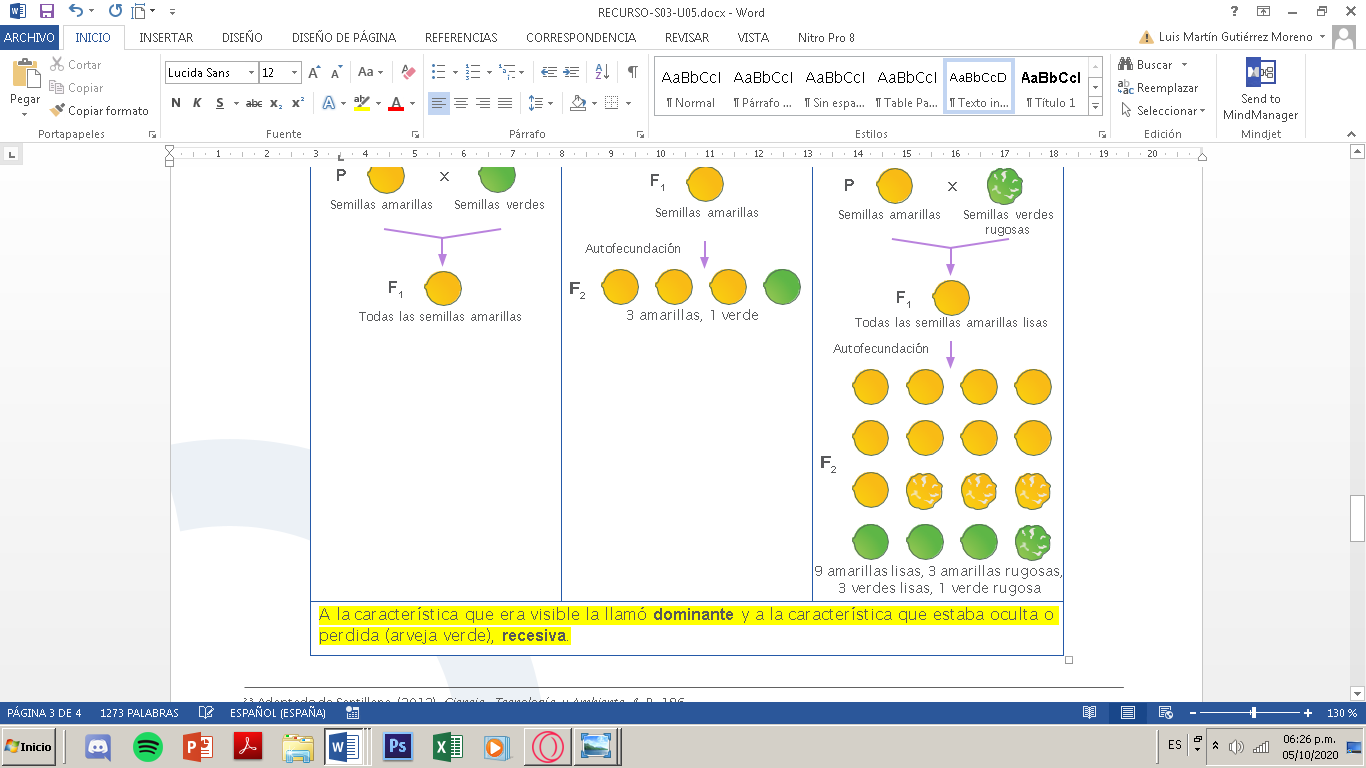The height and width of the screenshot is (768, 1366).
Task: Apply the Título 1 style
Action: pyautogui.click(x=1049, y=88)
